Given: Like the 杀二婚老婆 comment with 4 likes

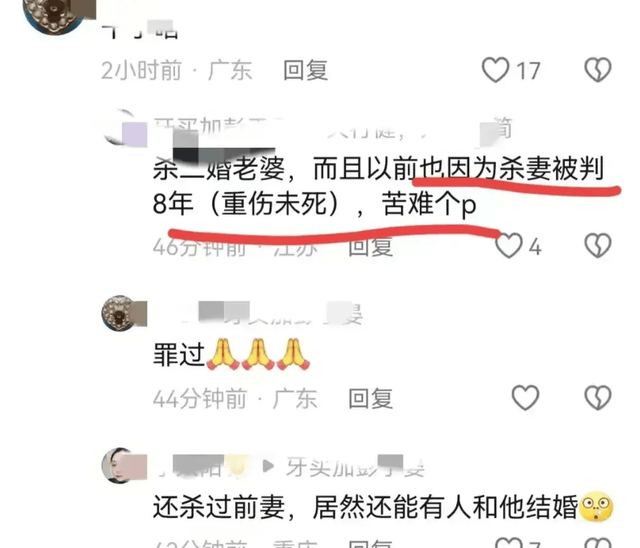Looking at the screenshot, I should [x=509, y=246].
